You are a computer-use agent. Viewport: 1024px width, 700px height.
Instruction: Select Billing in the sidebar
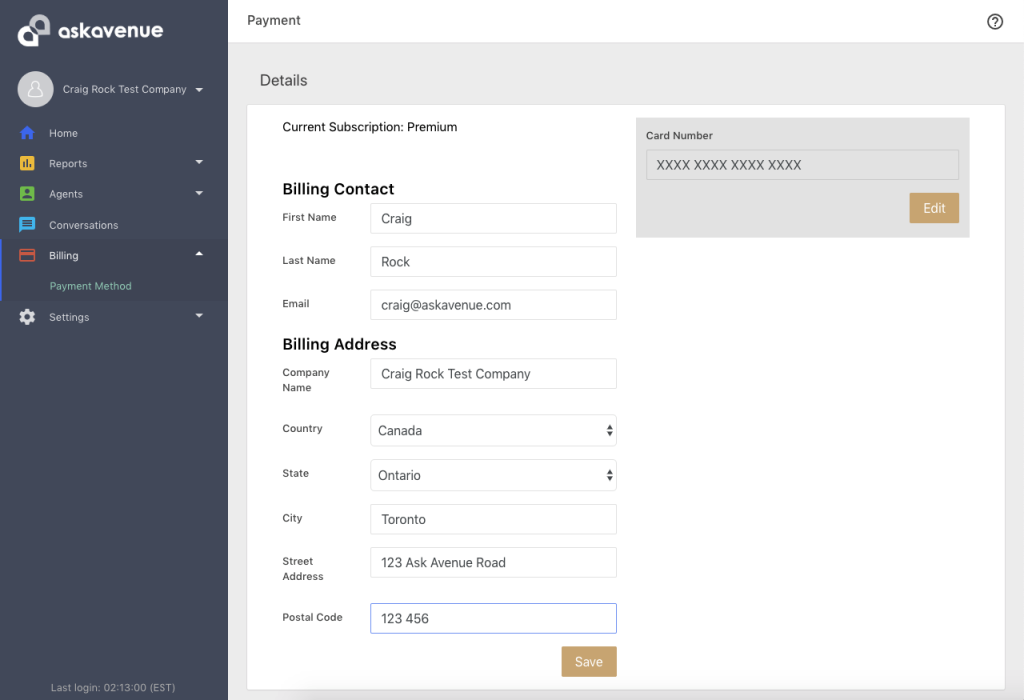(x=63, y=256)
